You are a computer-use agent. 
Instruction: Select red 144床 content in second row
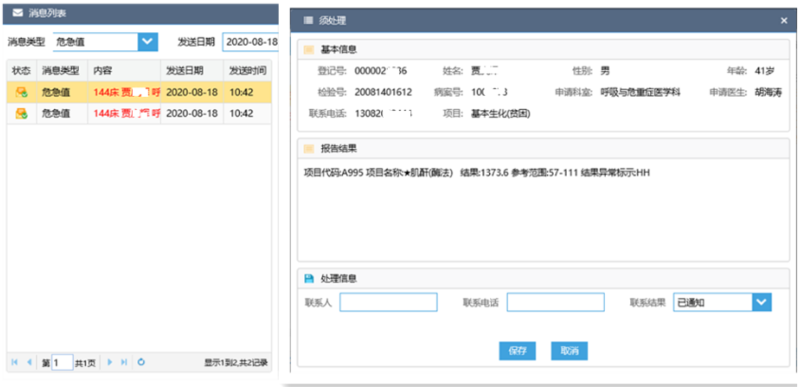click(x=127, y=114)
